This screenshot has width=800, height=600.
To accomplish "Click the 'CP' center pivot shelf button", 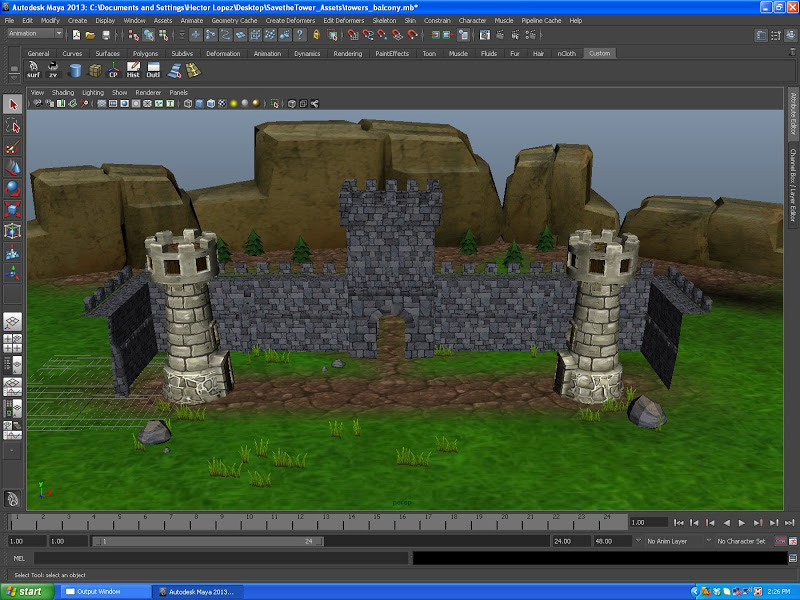I will click(x=113, y=70).
